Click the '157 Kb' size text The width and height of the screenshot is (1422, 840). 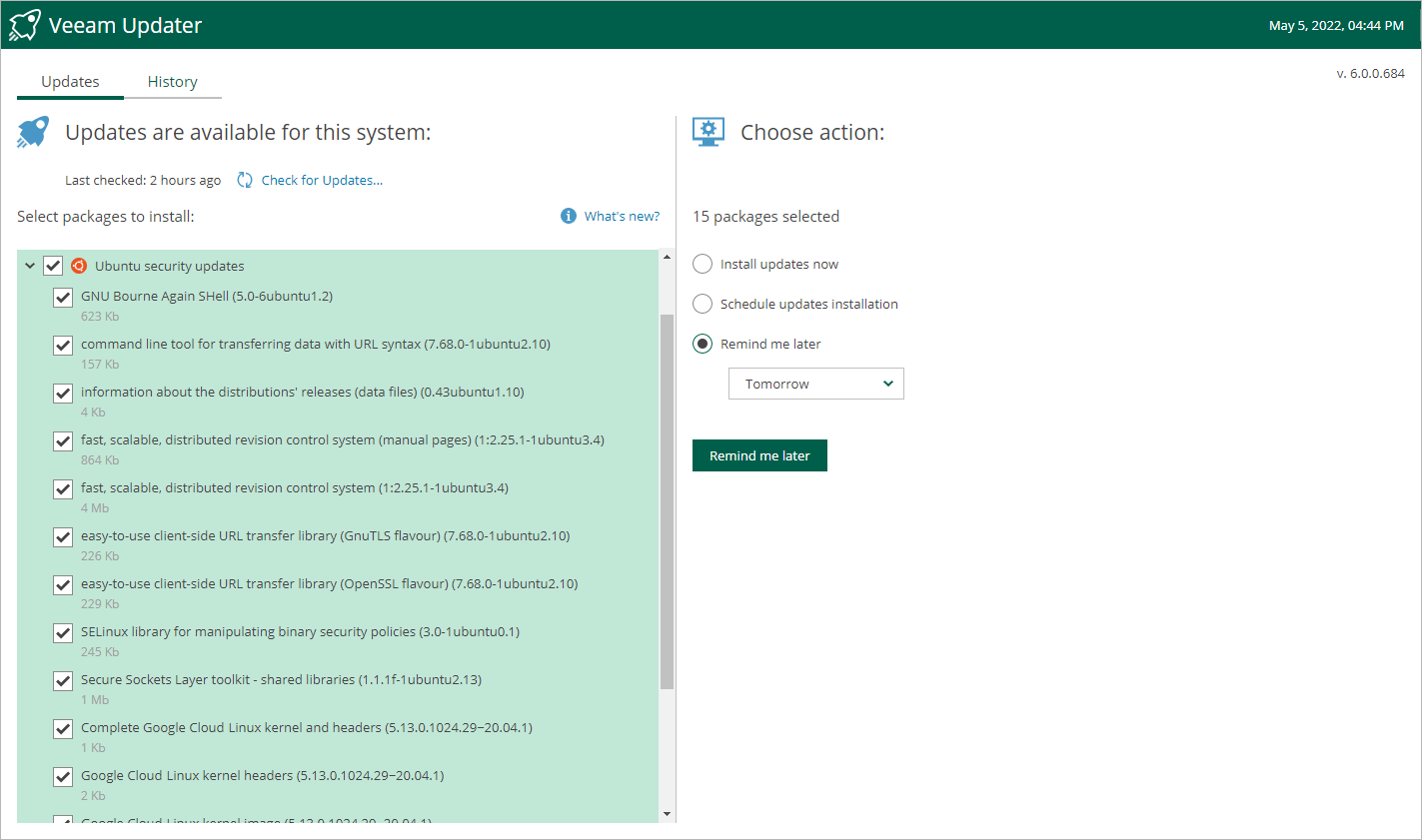point(100,365)
